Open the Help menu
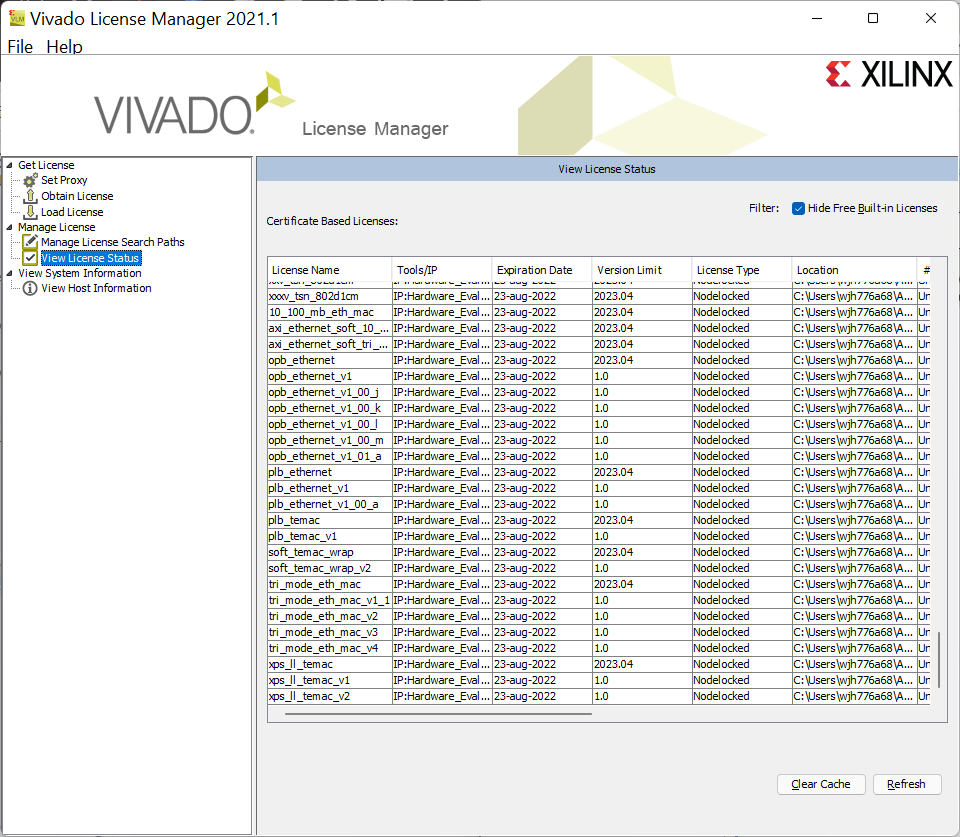The height and width of the screenshot is (837, 960). point(64,47)
